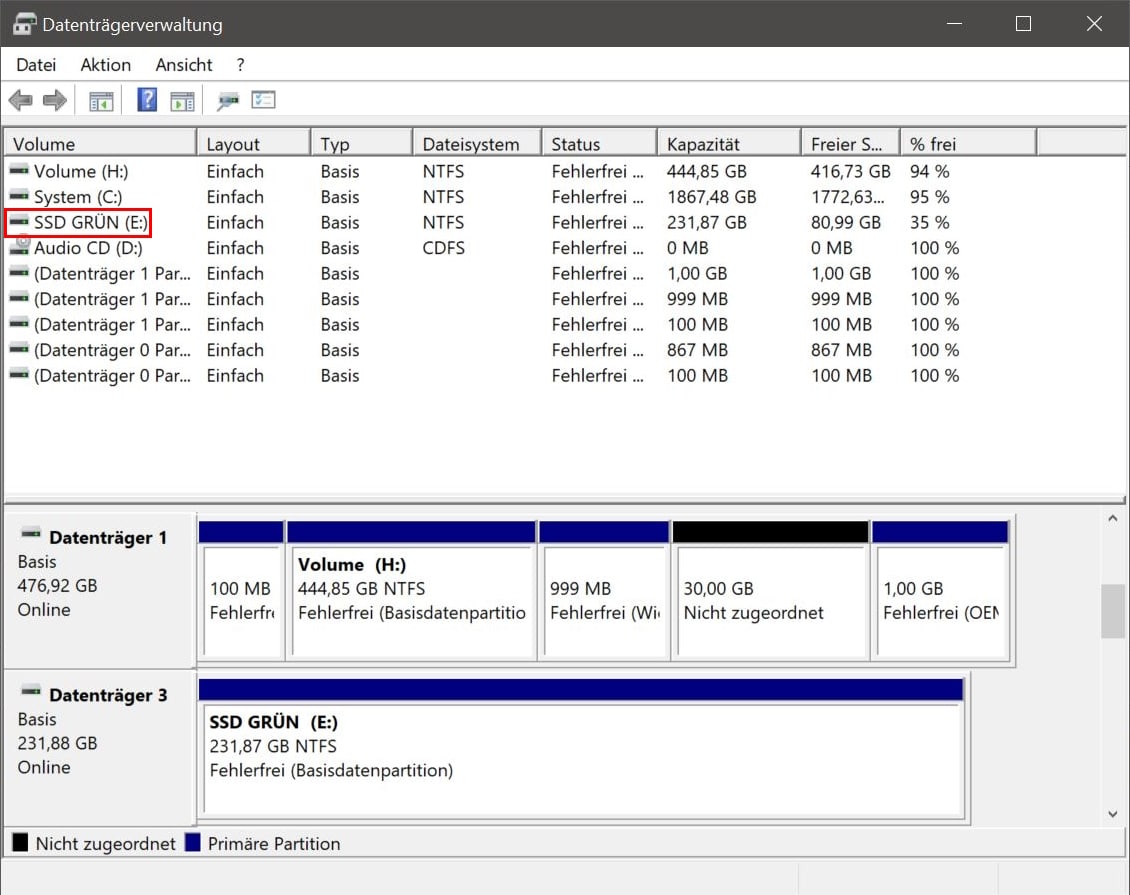This screenshot has height=895, width=1130.
Task: Click the disk pane vertical scrollbar thumb
Action: (1113, 611)
